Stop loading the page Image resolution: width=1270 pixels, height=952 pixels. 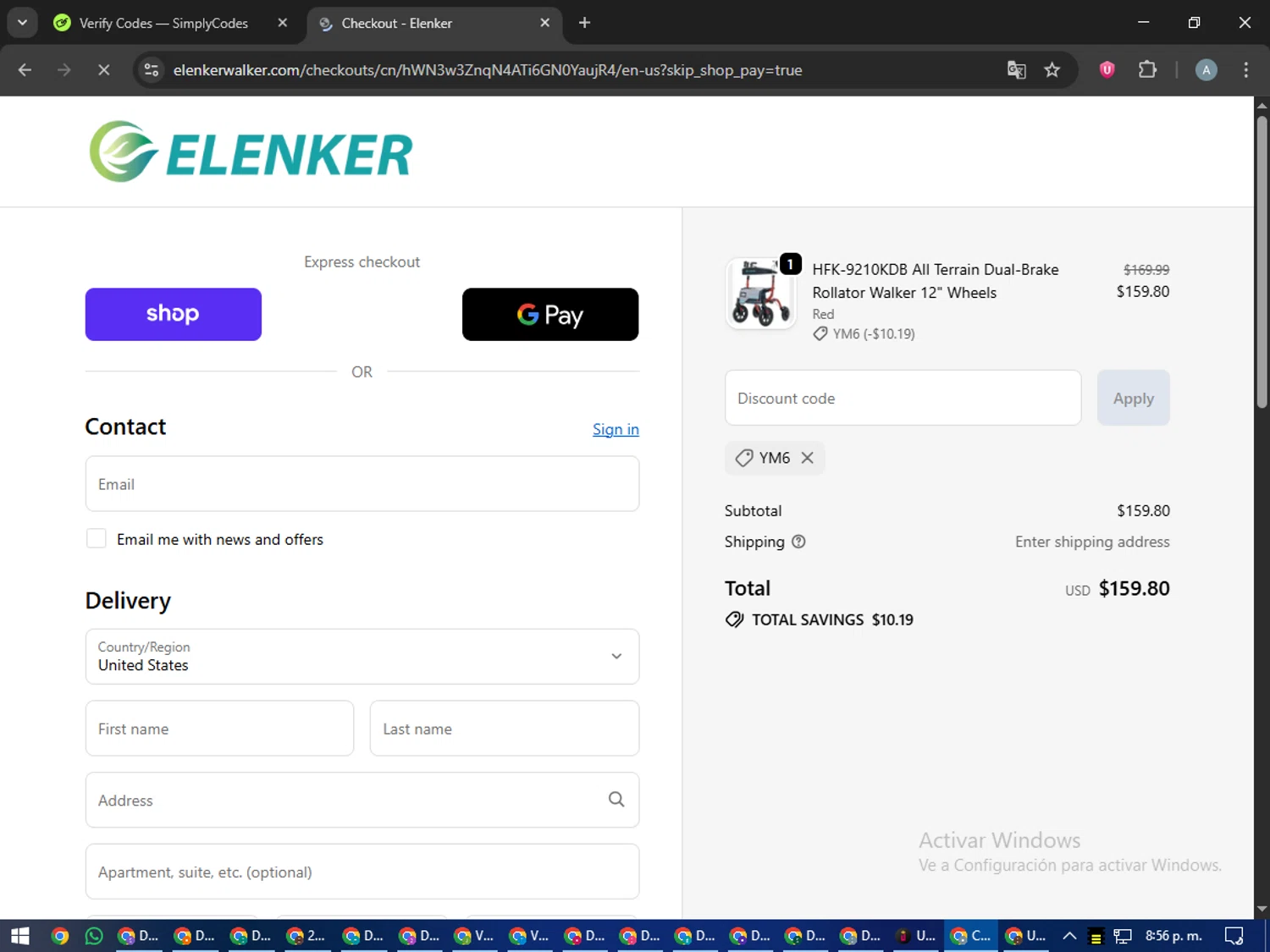104,70
